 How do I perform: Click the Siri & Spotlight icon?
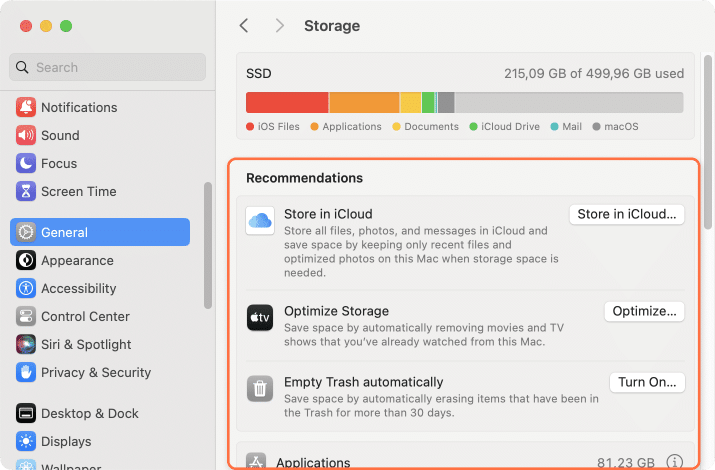point(26,344)
